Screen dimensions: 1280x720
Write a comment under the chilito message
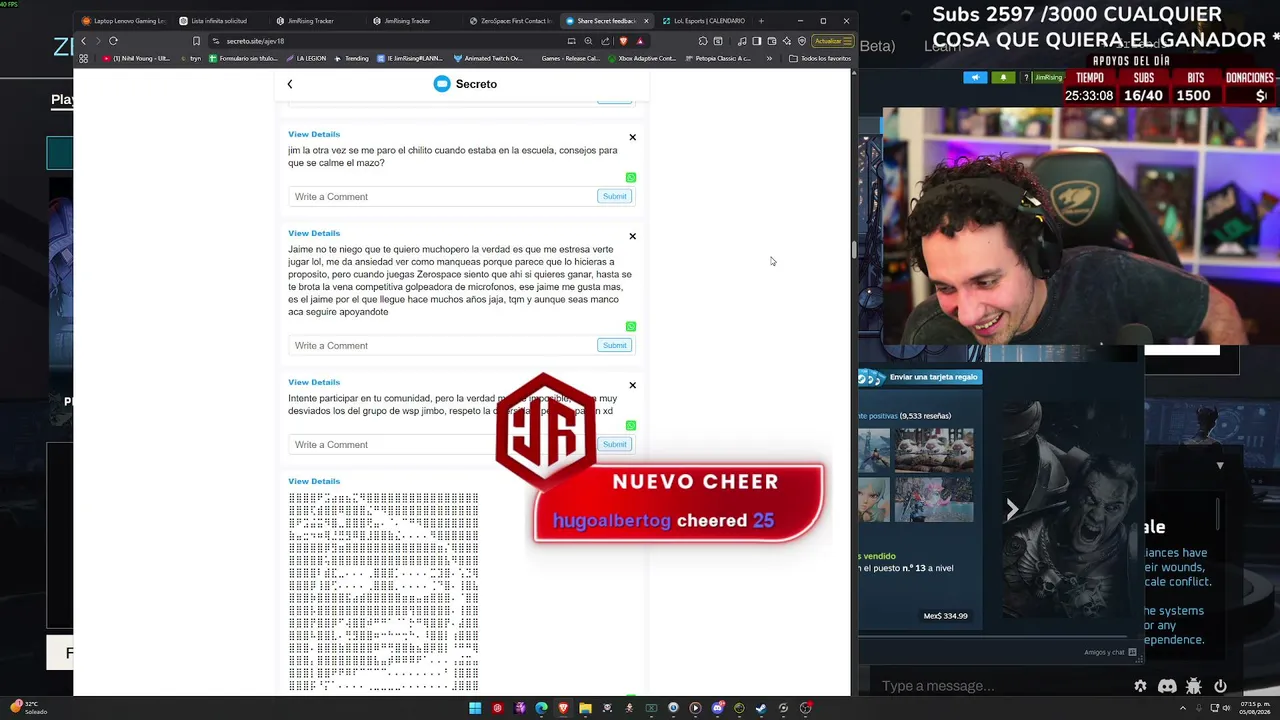click(442, 196)
